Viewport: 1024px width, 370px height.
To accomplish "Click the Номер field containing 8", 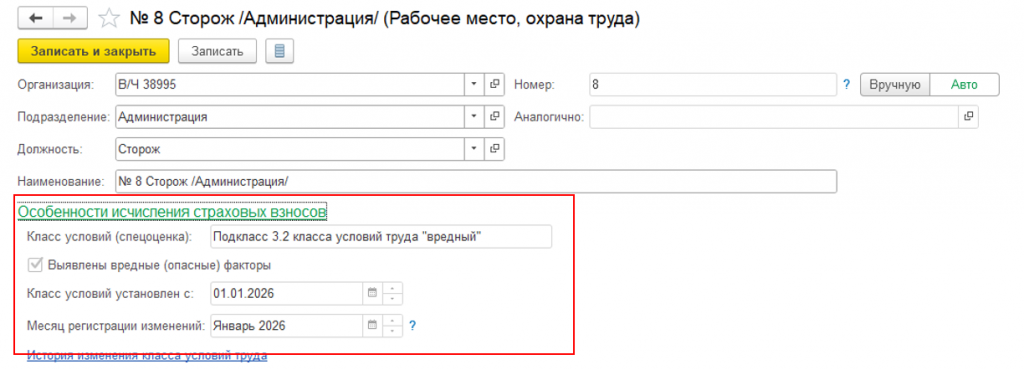I will point(712,84).
